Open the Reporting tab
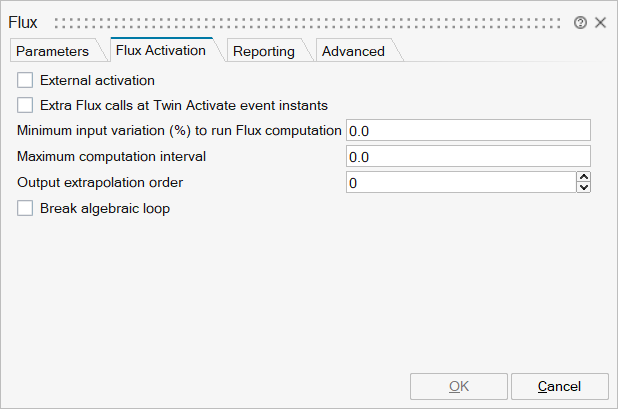This screenshot has width=618, height=409. pos(263,51)
